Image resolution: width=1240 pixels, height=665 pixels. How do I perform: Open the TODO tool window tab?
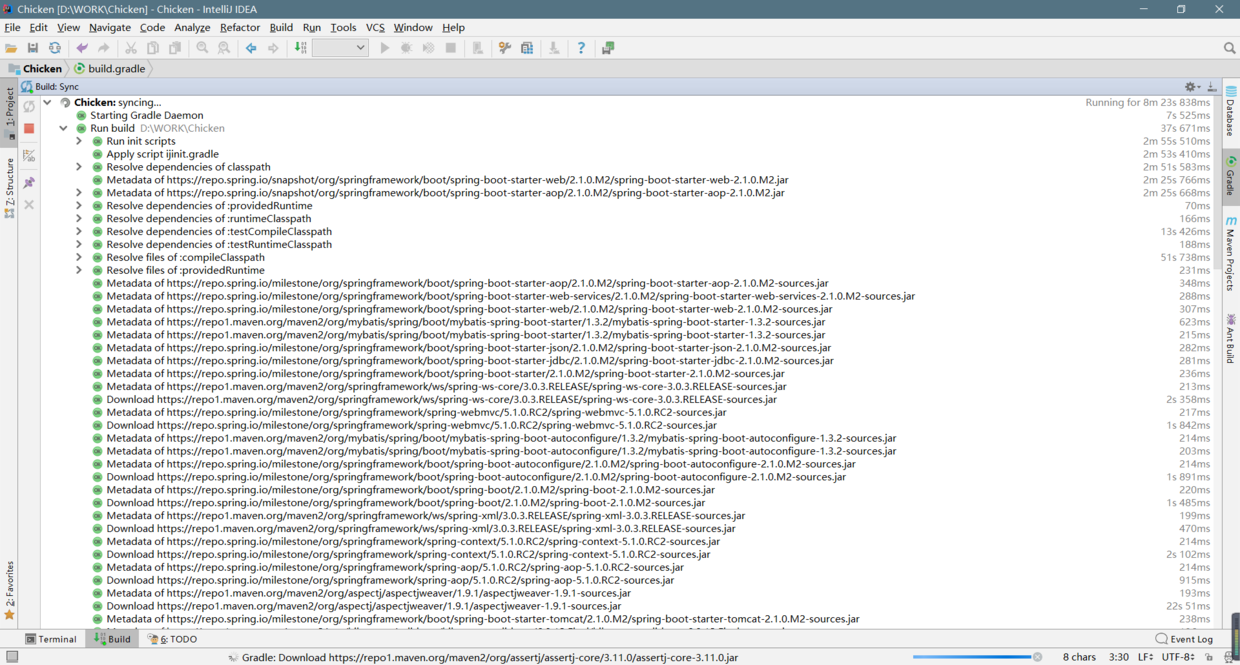(x=172, y=639)
